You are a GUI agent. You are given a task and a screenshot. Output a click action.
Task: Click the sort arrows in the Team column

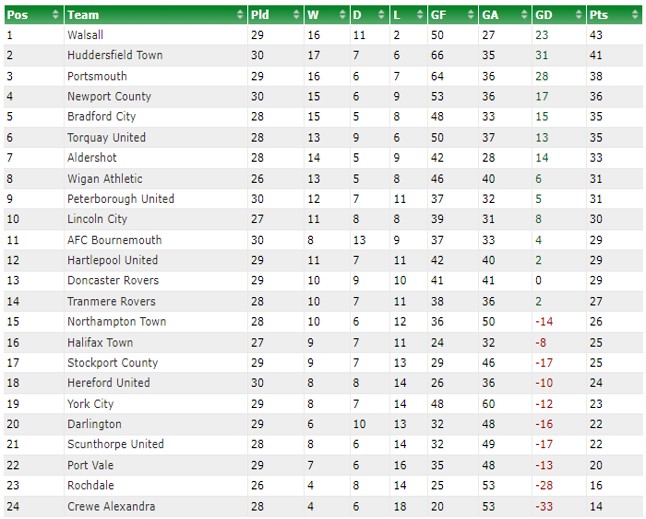[x=240, y=15]
